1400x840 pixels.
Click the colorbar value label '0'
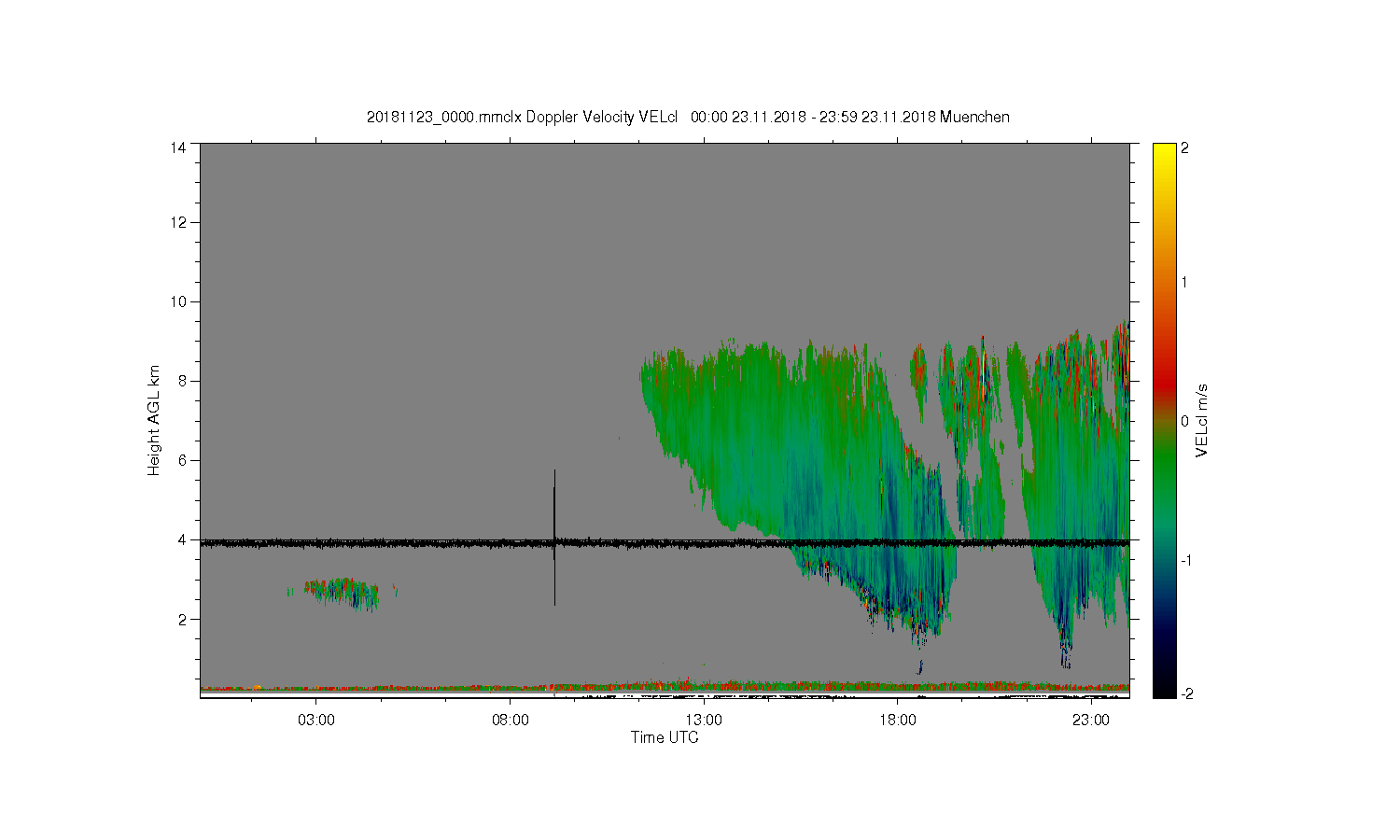(x=1185, y=421)
